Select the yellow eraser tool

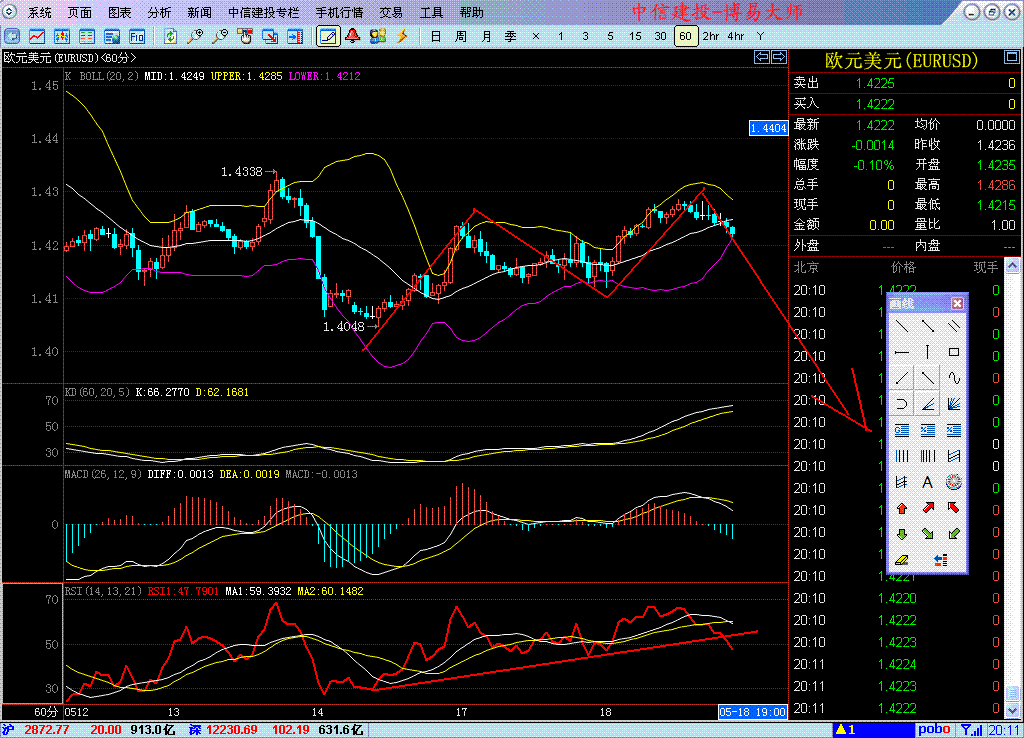pos(902,560)
